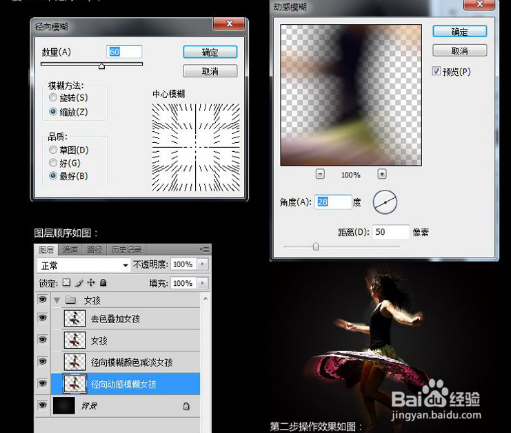Hide the 女孩 group with eye icon

[43, 300]
